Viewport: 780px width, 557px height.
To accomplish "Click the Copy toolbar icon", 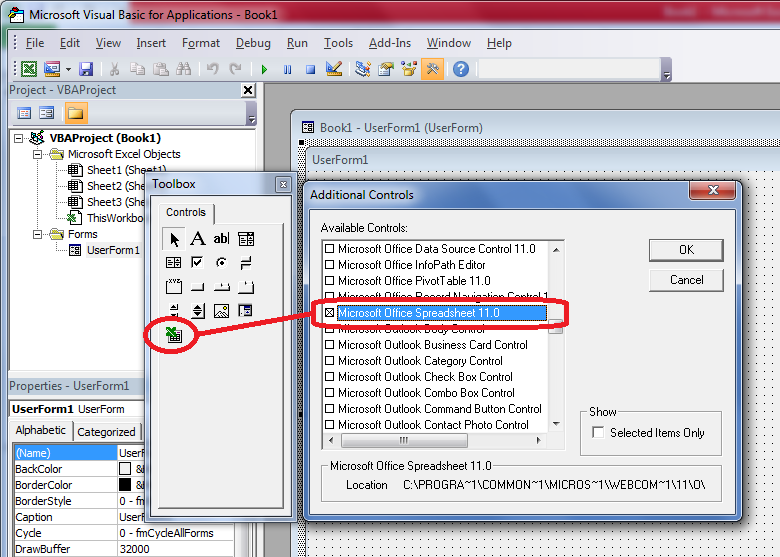I will pyautogui.click(x=137, y=69).
